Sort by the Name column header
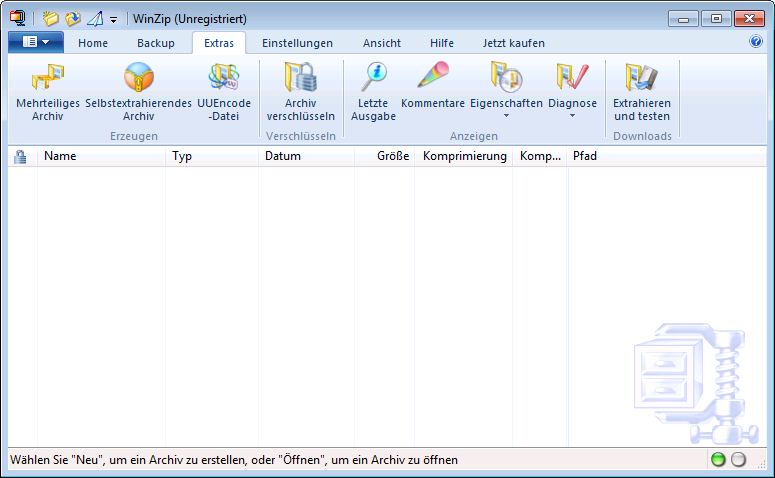 [x=101, y=156]
